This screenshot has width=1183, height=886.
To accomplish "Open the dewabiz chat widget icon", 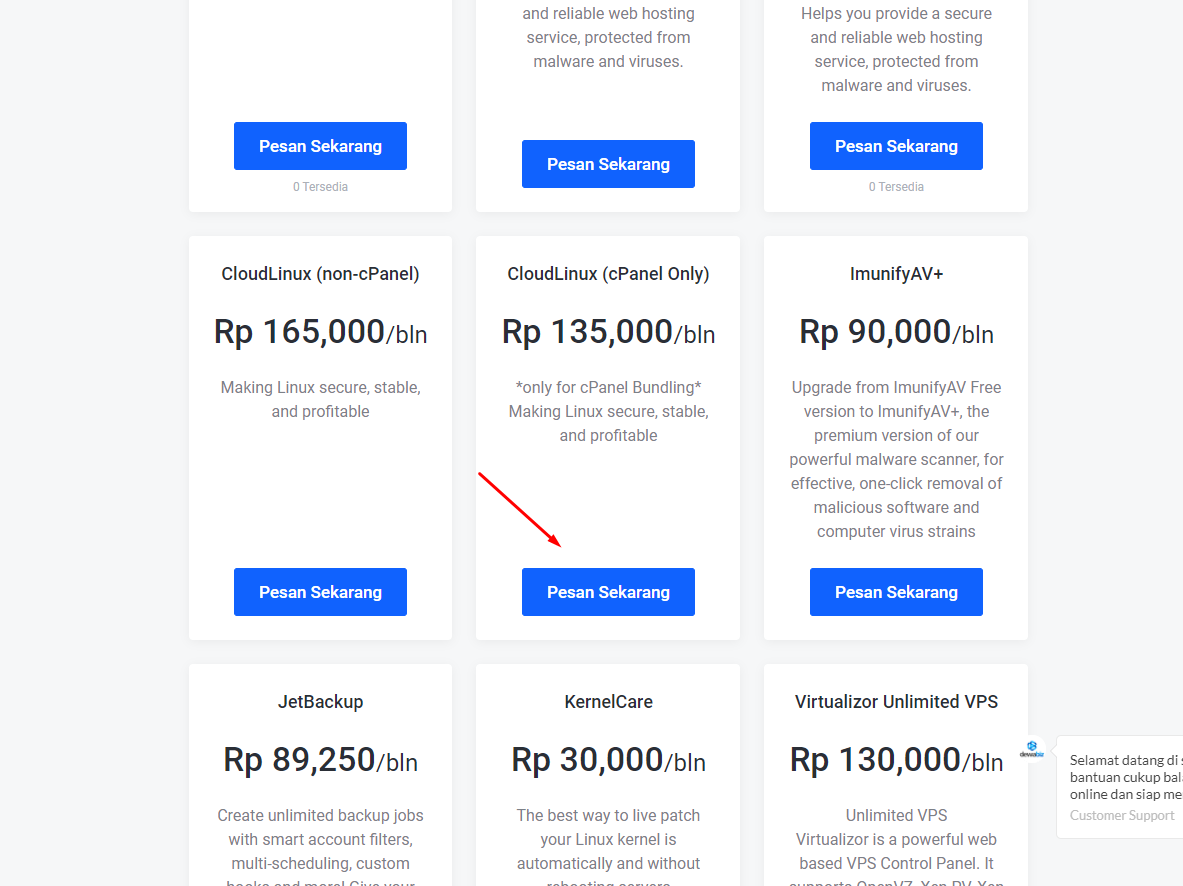I will point(1031,749).
